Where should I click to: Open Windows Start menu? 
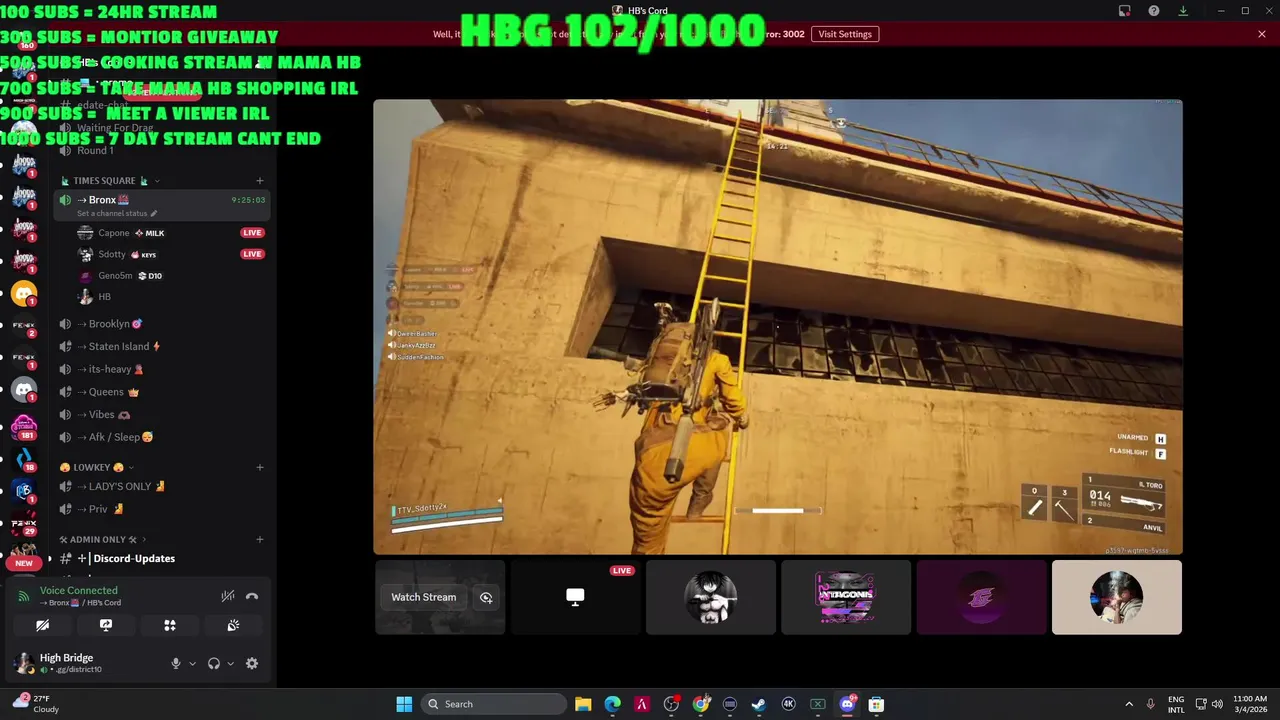click(x=404, y=704)
